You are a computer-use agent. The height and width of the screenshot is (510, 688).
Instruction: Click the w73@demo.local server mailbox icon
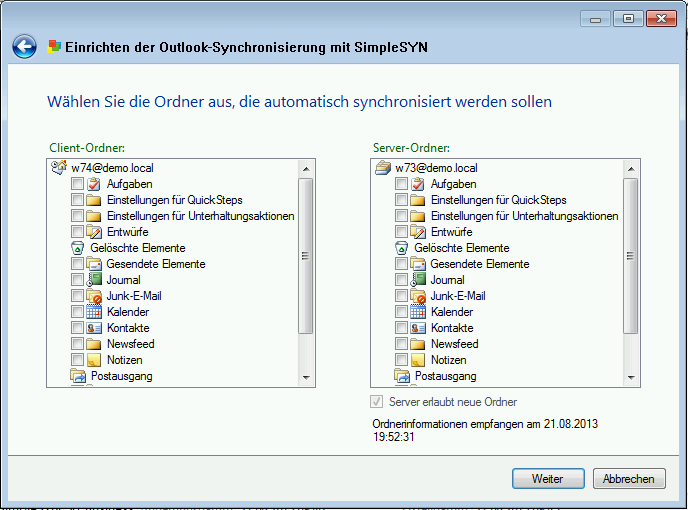(x=382, y=168)
